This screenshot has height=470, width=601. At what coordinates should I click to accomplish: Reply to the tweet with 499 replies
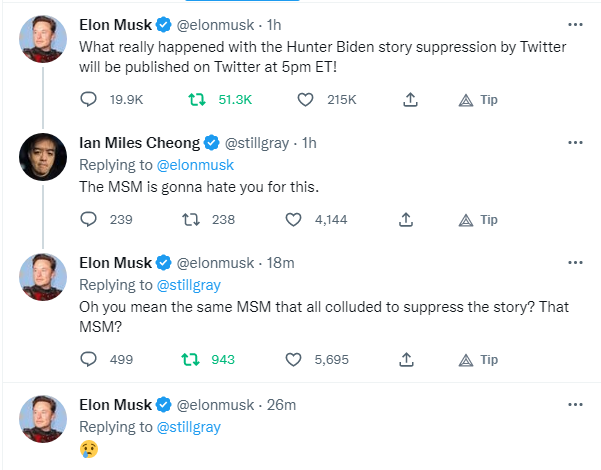(x=88, y=360)
